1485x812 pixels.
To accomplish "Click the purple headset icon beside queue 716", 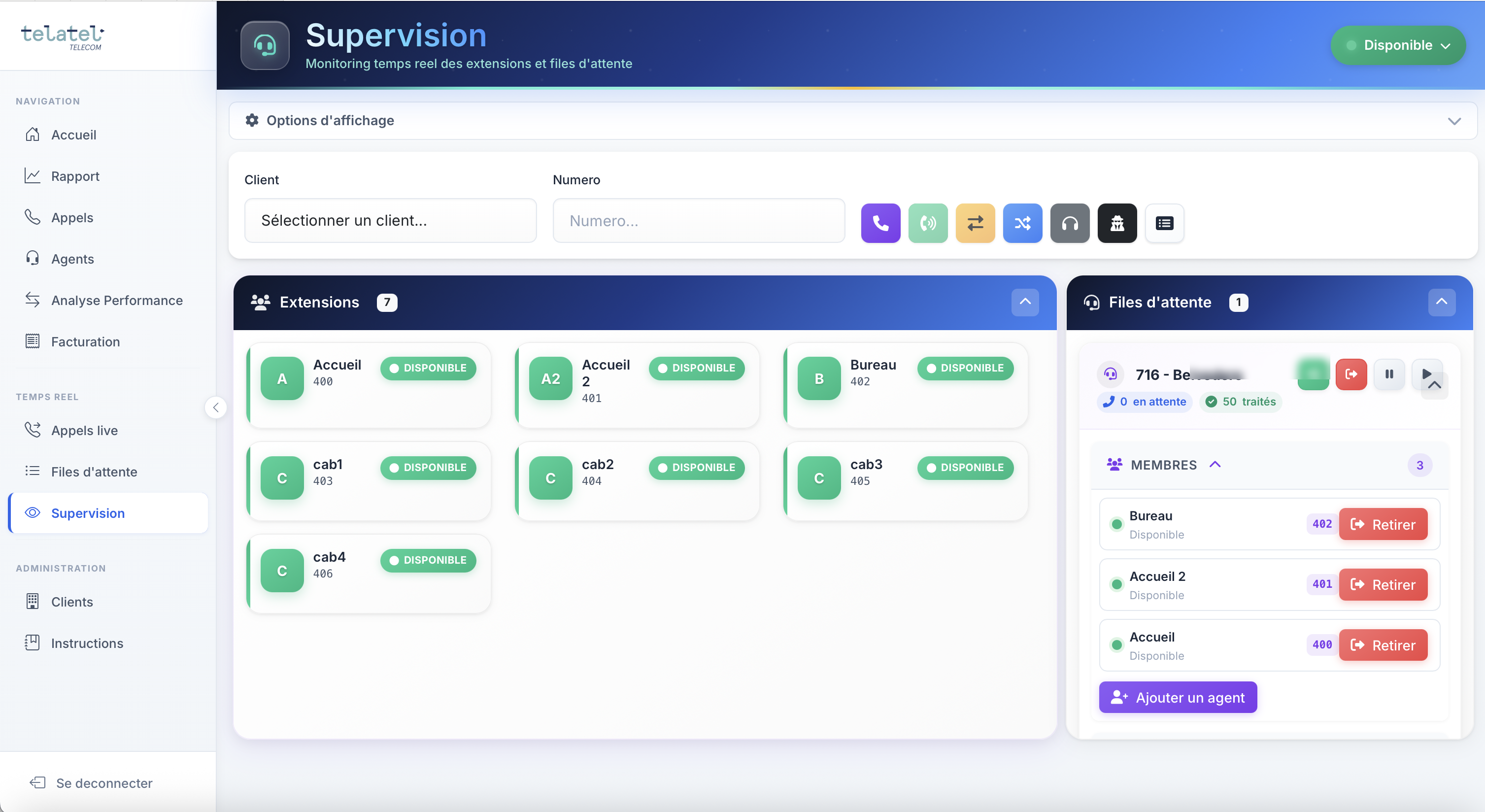I will (1110, 374).
